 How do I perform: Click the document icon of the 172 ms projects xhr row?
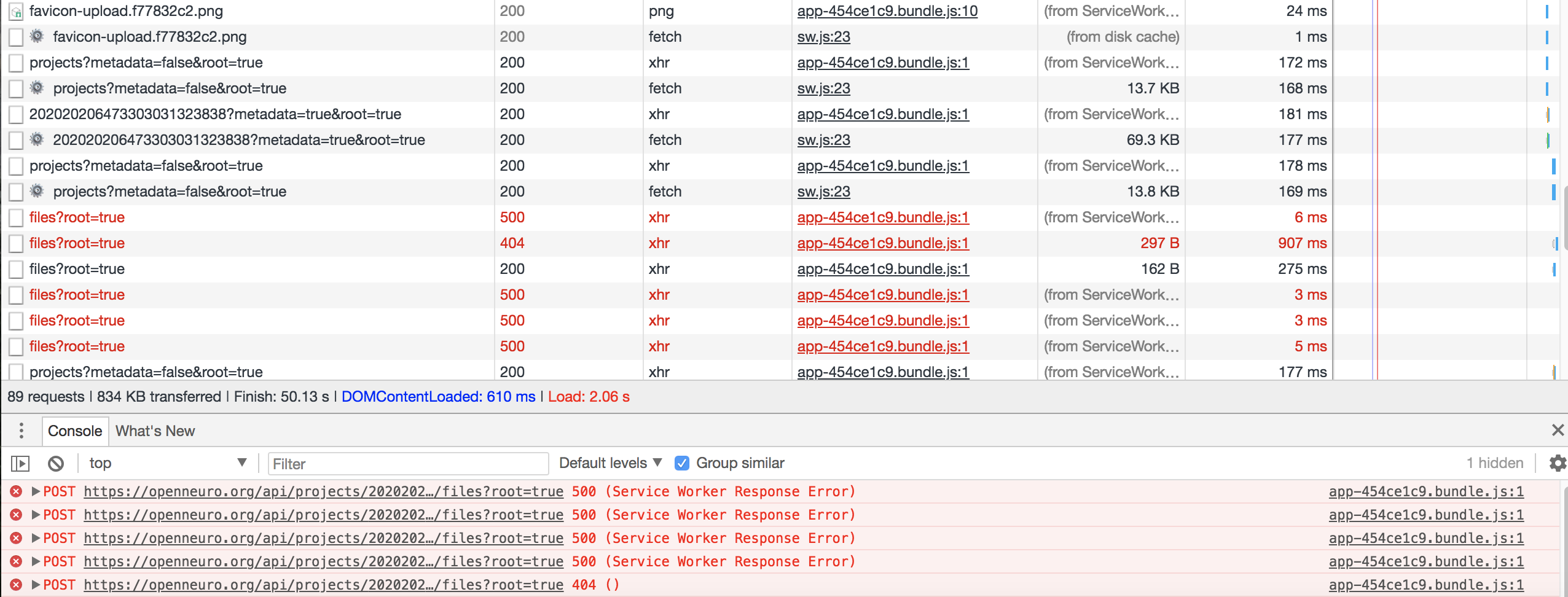click(16, 63)
